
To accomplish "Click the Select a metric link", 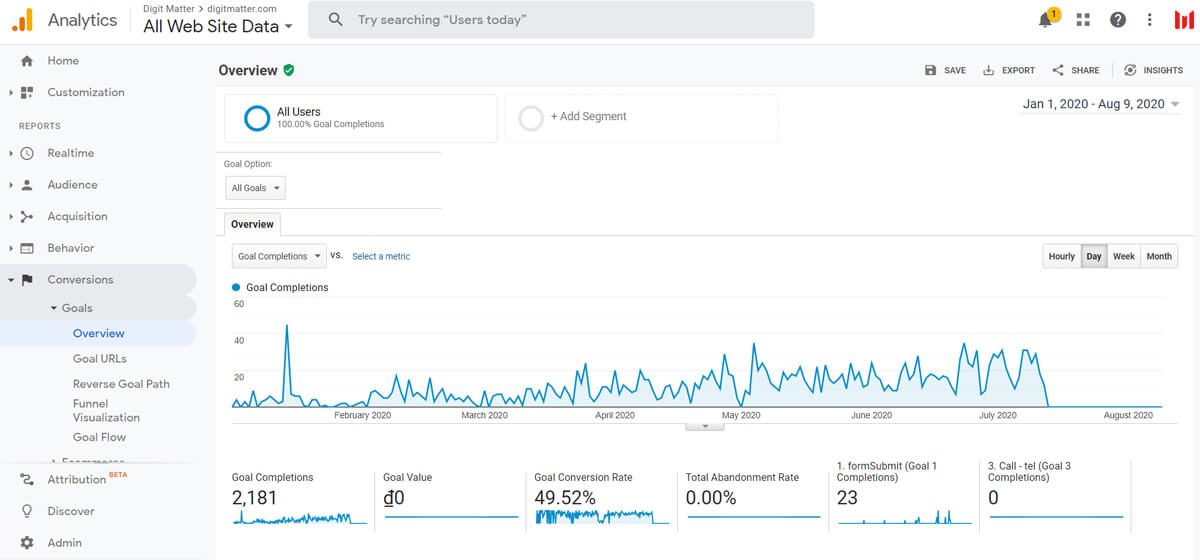I will click(381, 256).
